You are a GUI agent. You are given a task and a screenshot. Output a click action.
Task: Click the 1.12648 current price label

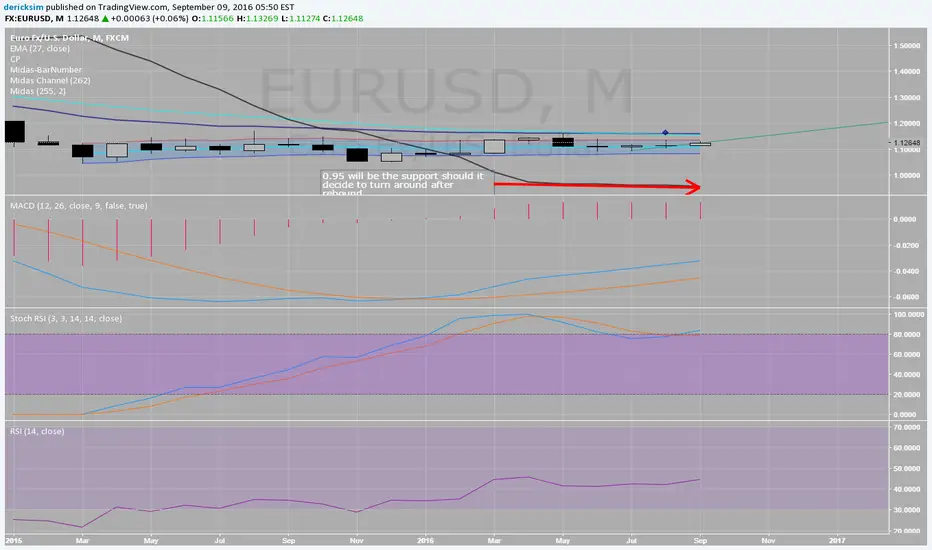pyautogui.click(x=907, y=143)
